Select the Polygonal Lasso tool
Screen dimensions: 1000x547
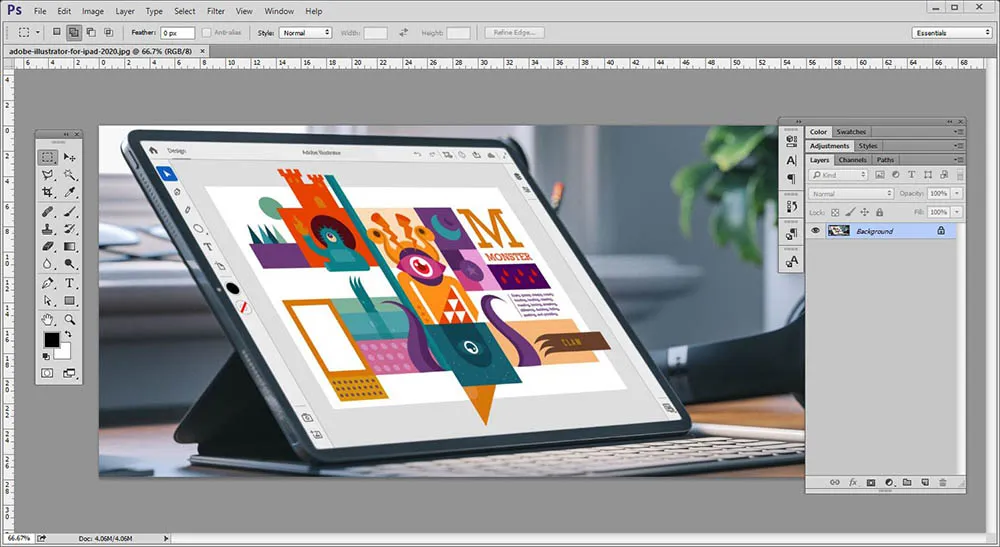tap(47, 175)
